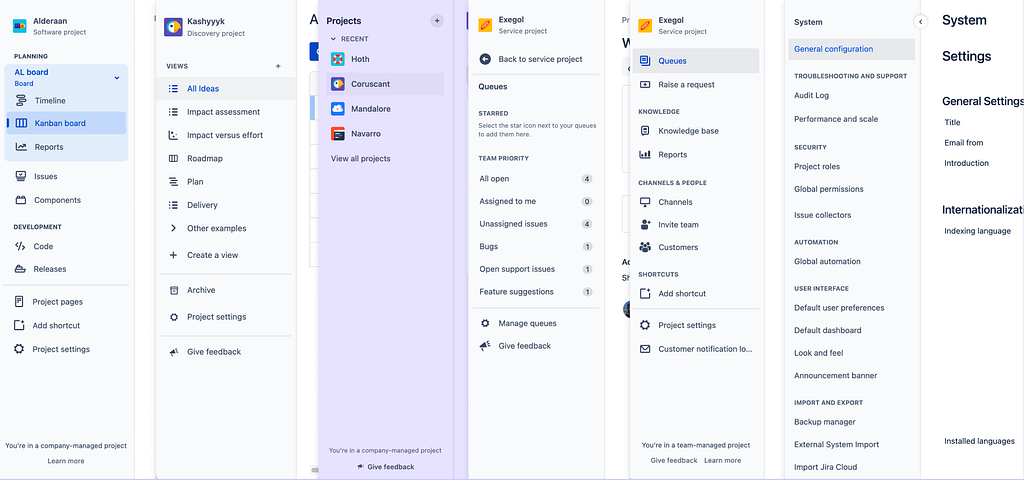Click Back to service project arrow

[x=485, y=59]
